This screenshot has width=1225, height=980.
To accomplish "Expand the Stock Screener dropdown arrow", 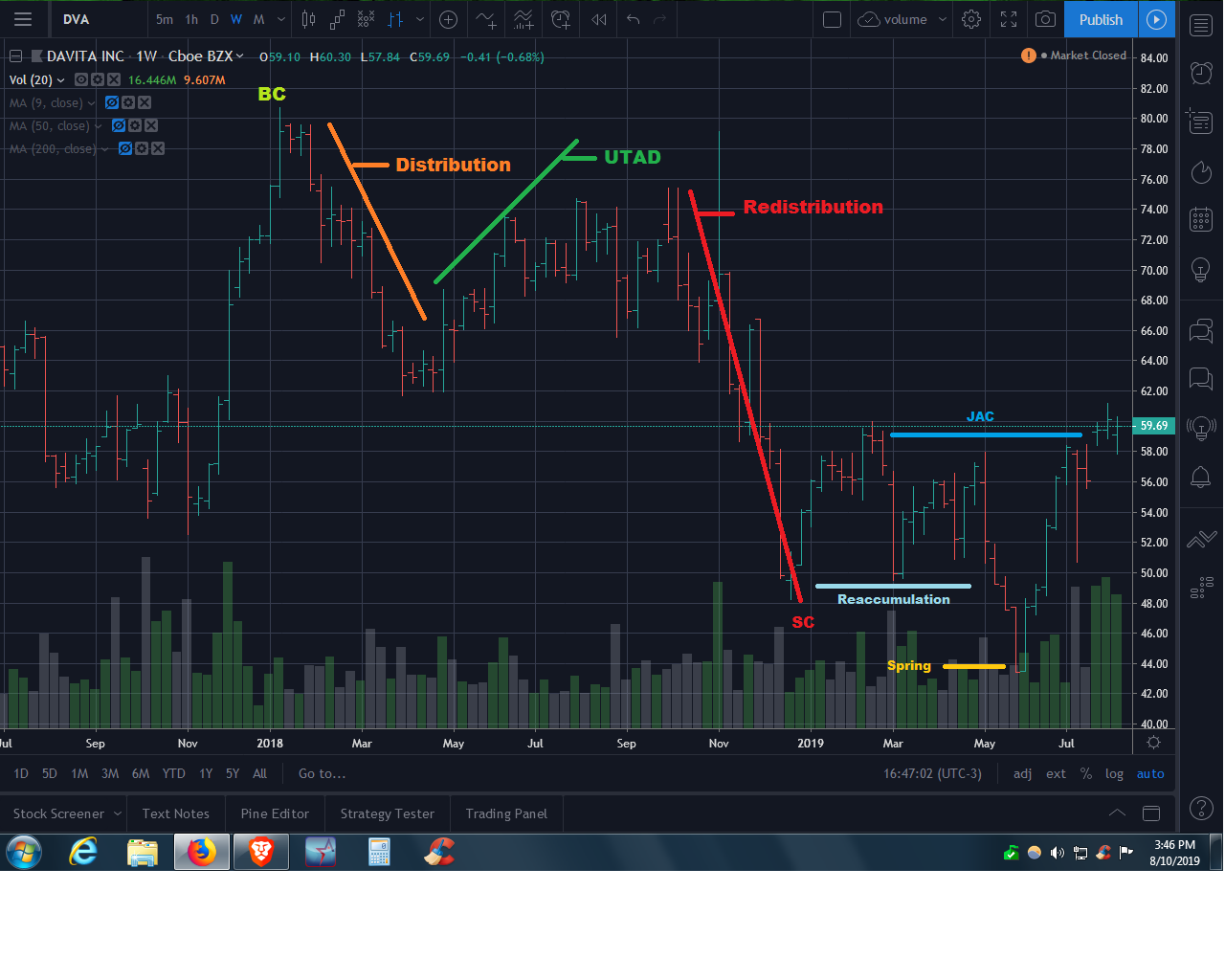I will click(118, 813).
